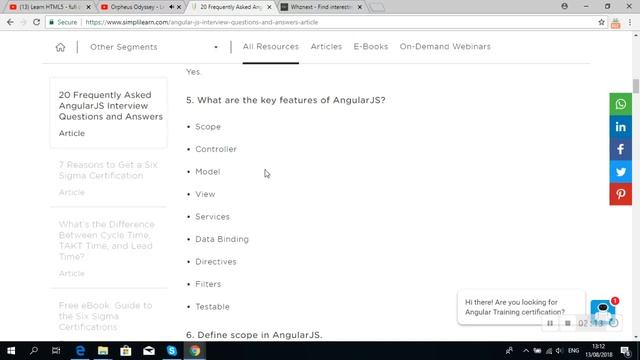
Task: Share the article on LinkedIn
Action: (620, 127)
